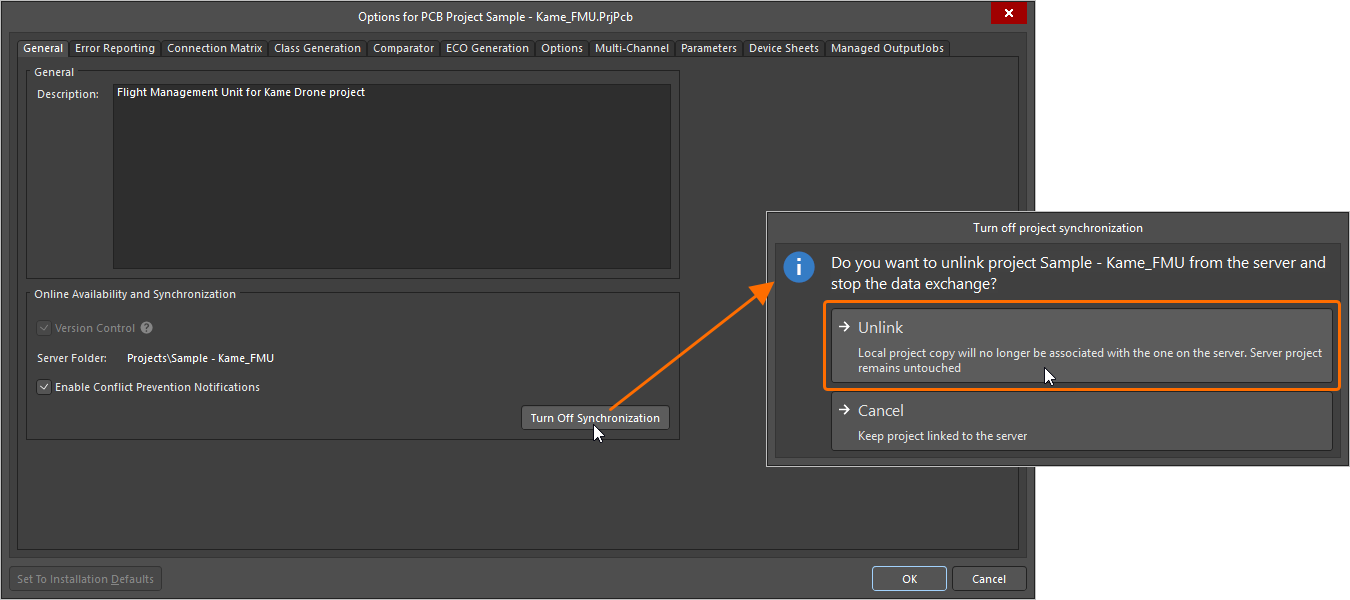
Task: Select the Parameters tab
Action: 709,48
